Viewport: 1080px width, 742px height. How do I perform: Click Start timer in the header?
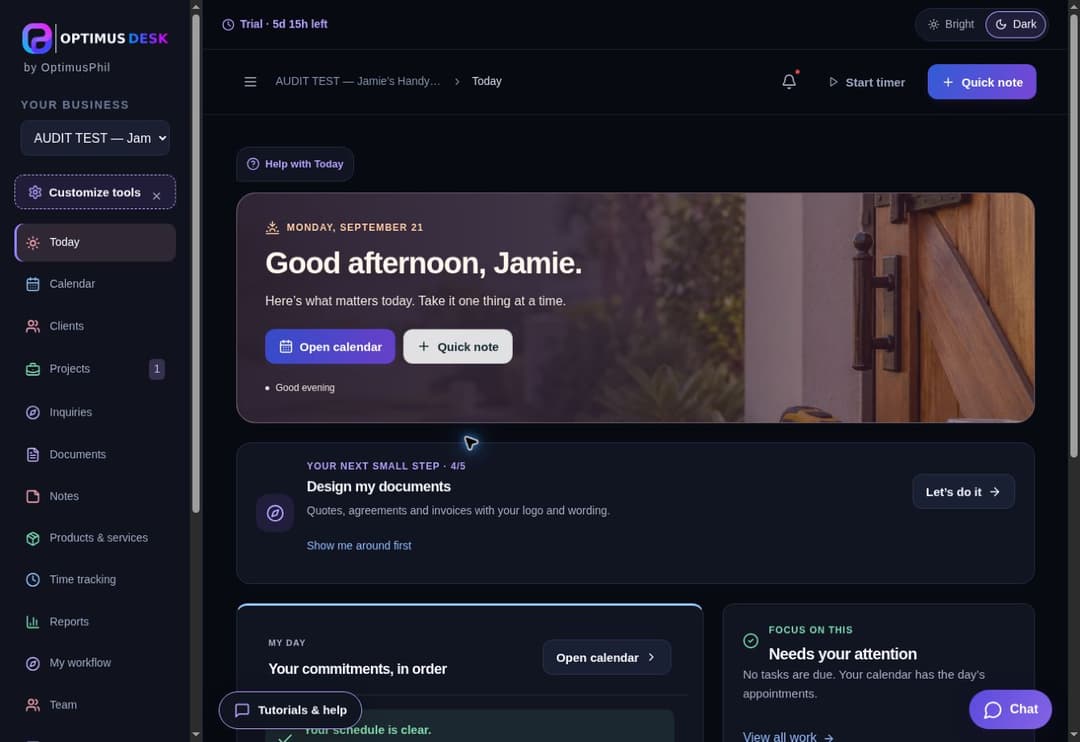(866, 82)
